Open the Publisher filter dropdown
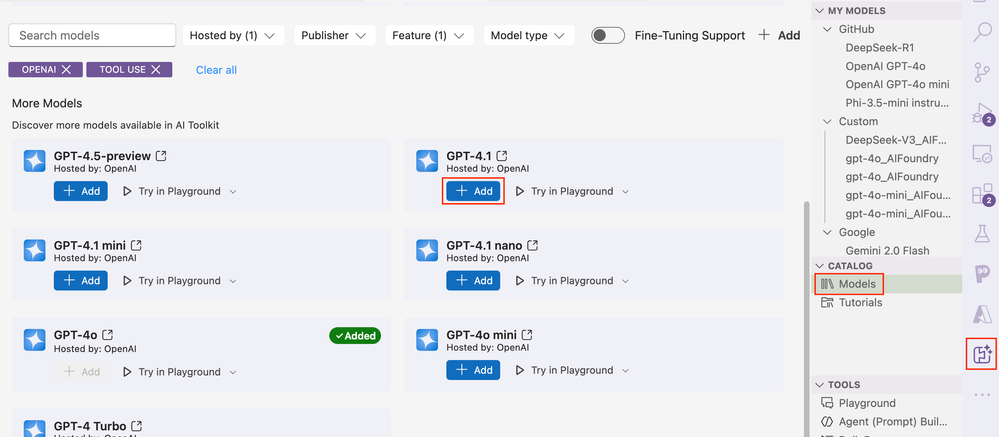The width and height of the screenshot is (999, 437). click(334, 36)
